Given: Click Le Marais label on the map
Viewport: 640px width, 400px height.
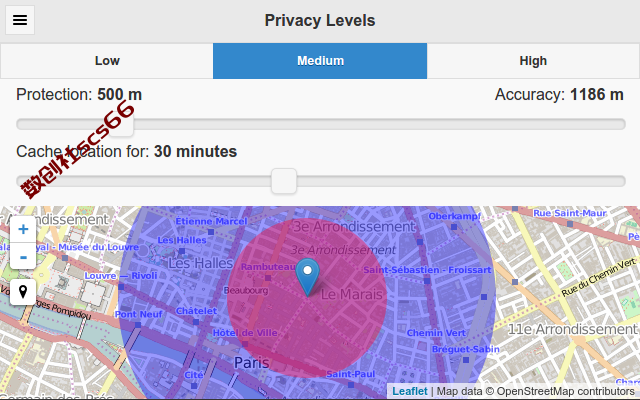Looking at the screenshot, I should click(351, 294).
